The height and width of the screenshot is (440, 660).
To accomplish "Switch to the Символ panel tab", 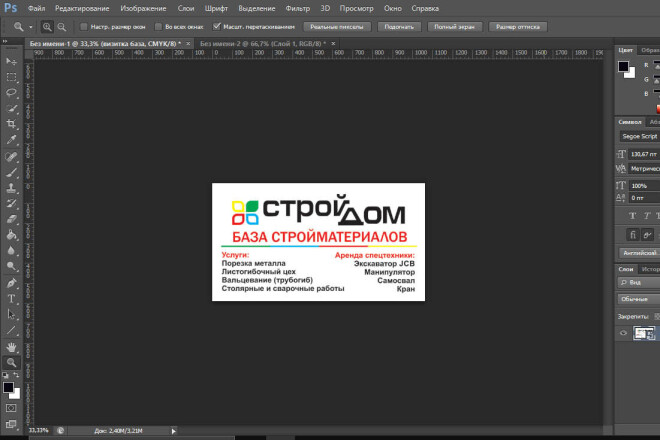I will pos(630,122).
